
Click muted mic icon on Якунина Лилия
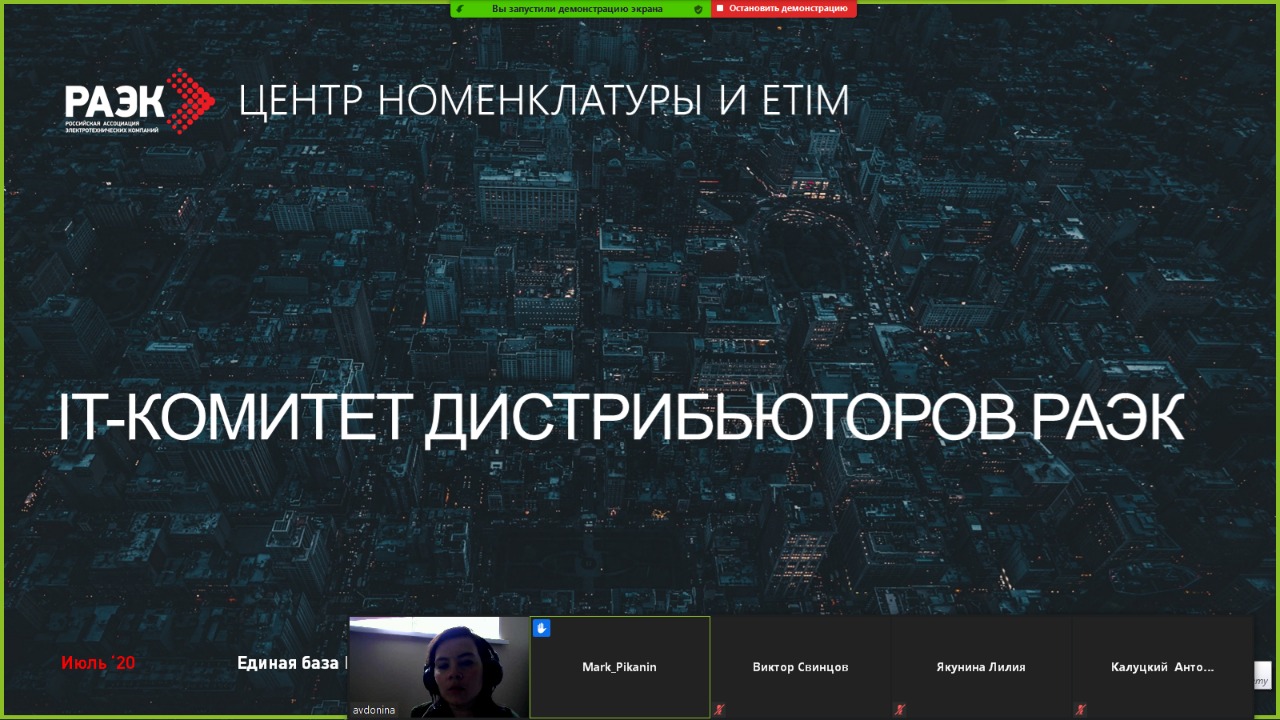899,709
